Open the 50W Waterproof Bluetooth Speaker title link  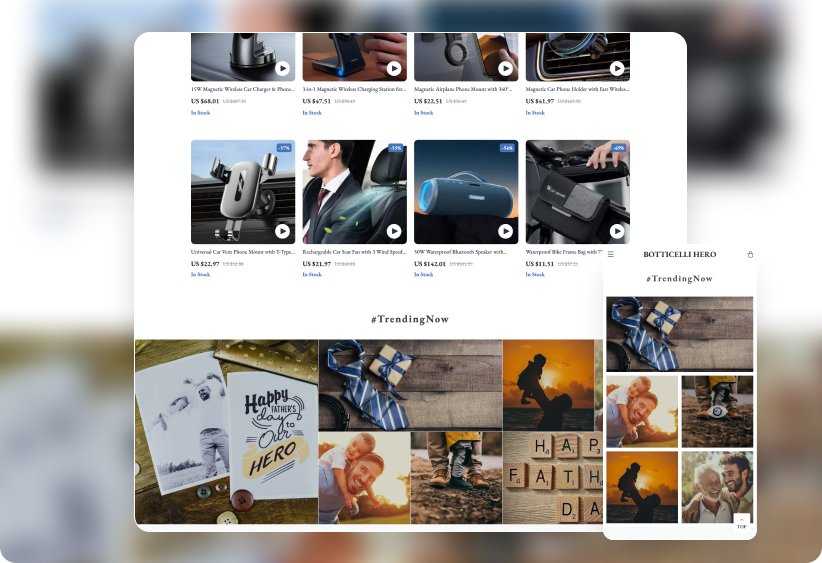point(460,252)
